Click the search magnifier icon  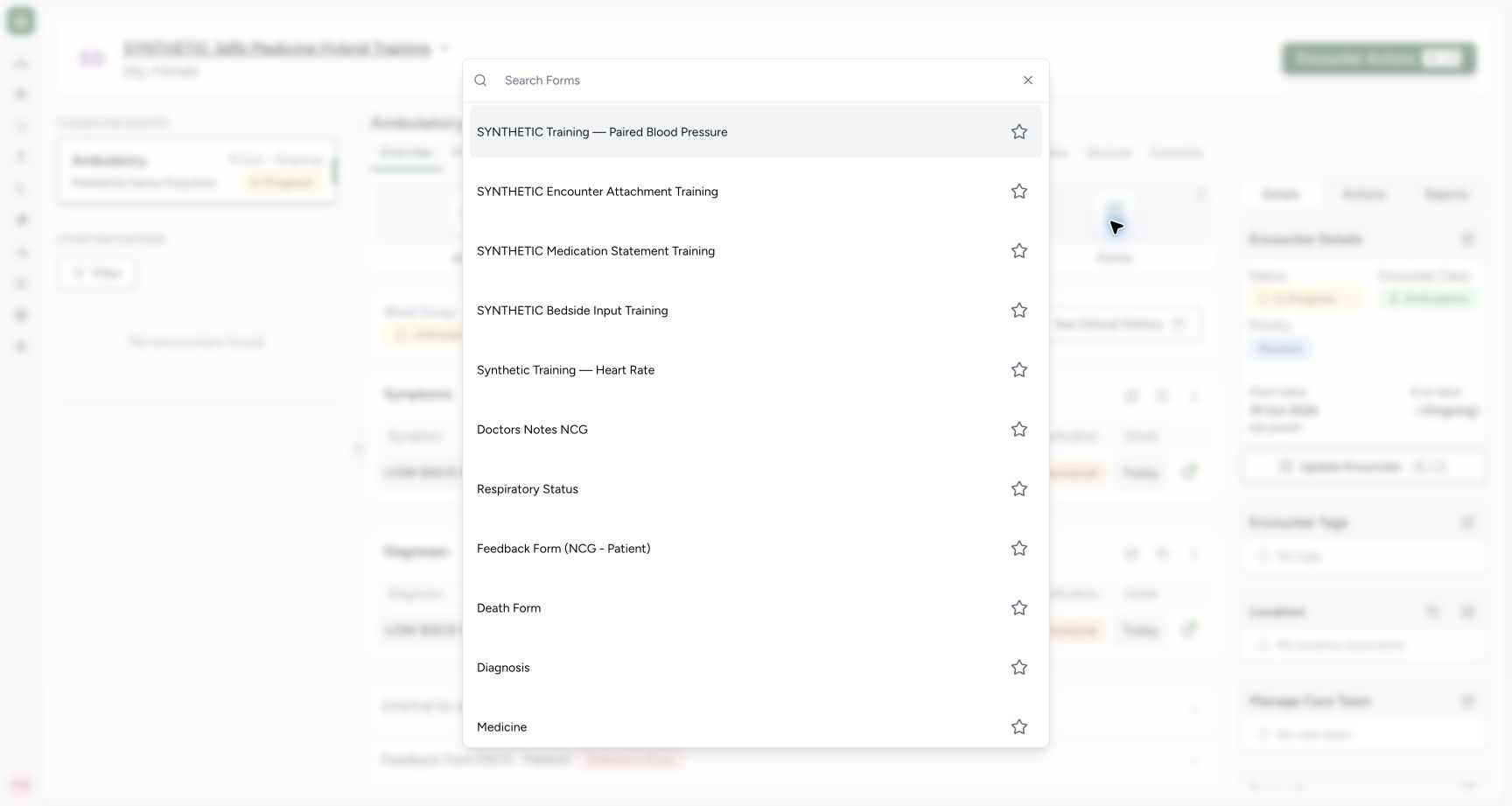point(480,81)
